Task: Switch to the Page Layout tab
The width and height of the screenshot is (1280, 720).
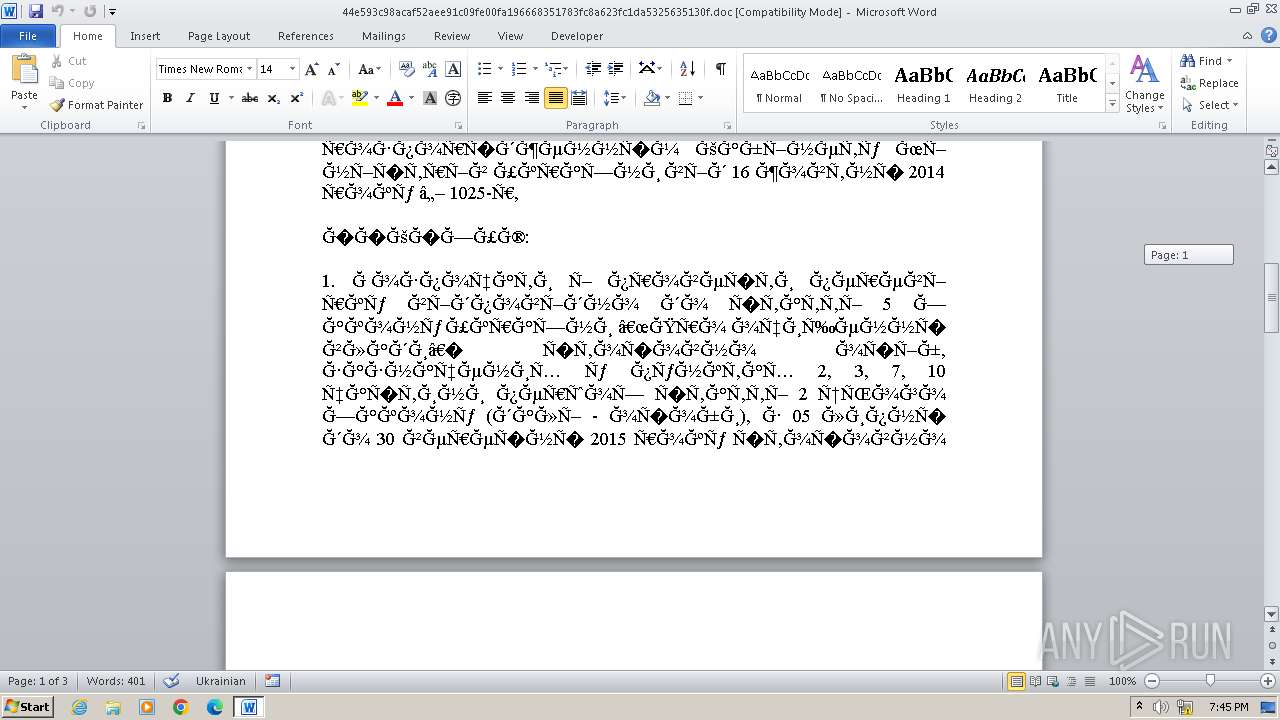Action: (x=219, y=35)
